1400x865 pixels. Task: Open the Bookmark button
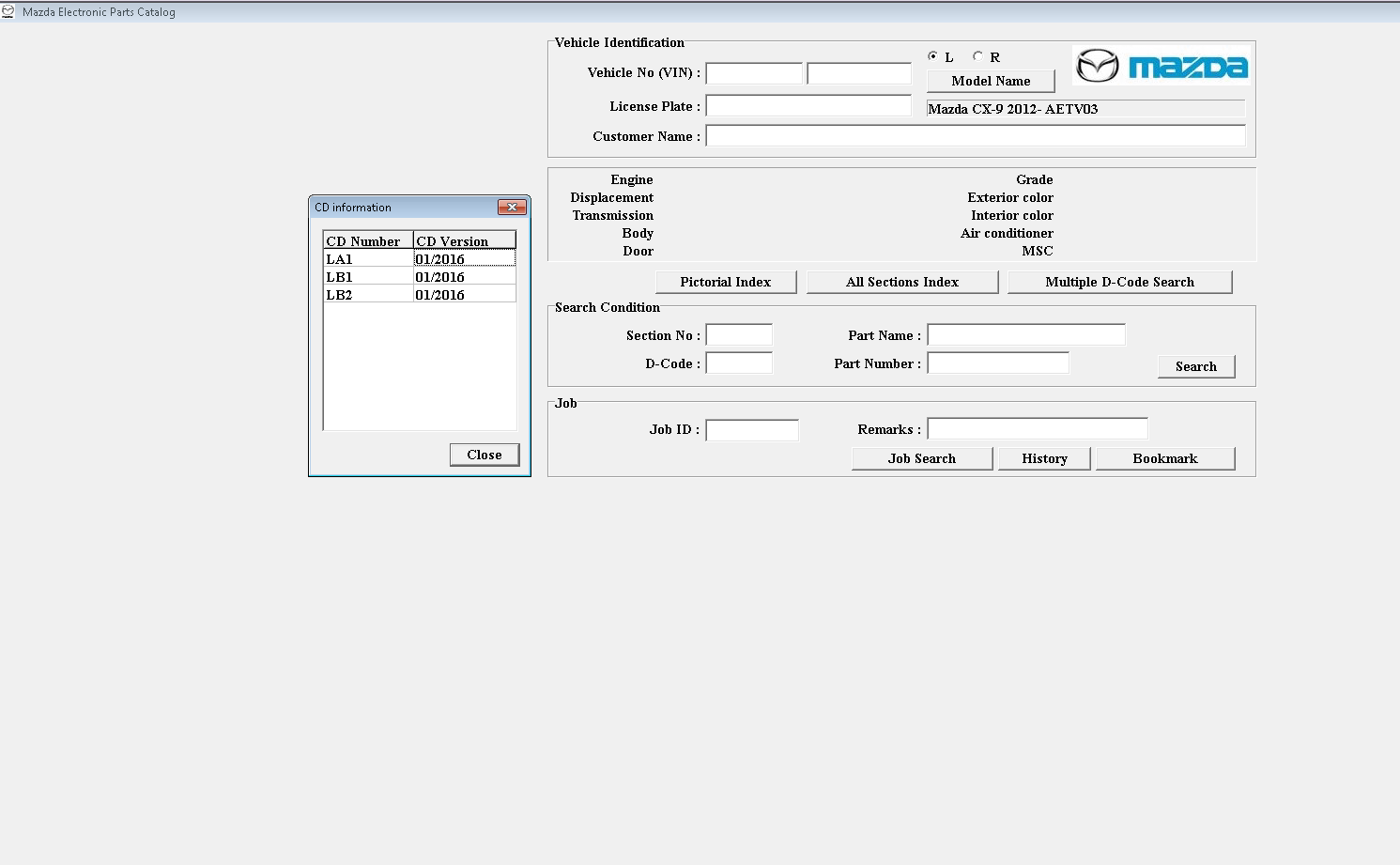(x=1165, y=458)
